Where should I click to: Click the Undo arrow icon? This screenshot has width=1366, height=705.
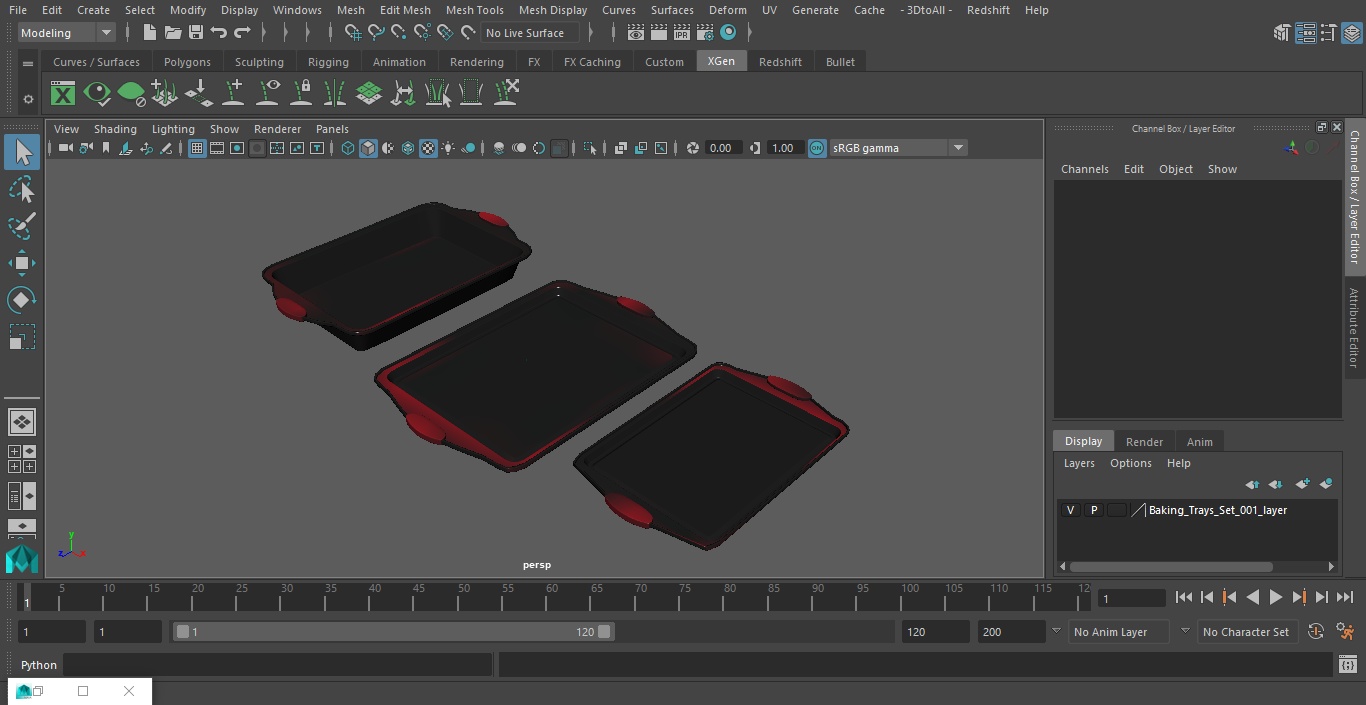[x=219, y=33]
